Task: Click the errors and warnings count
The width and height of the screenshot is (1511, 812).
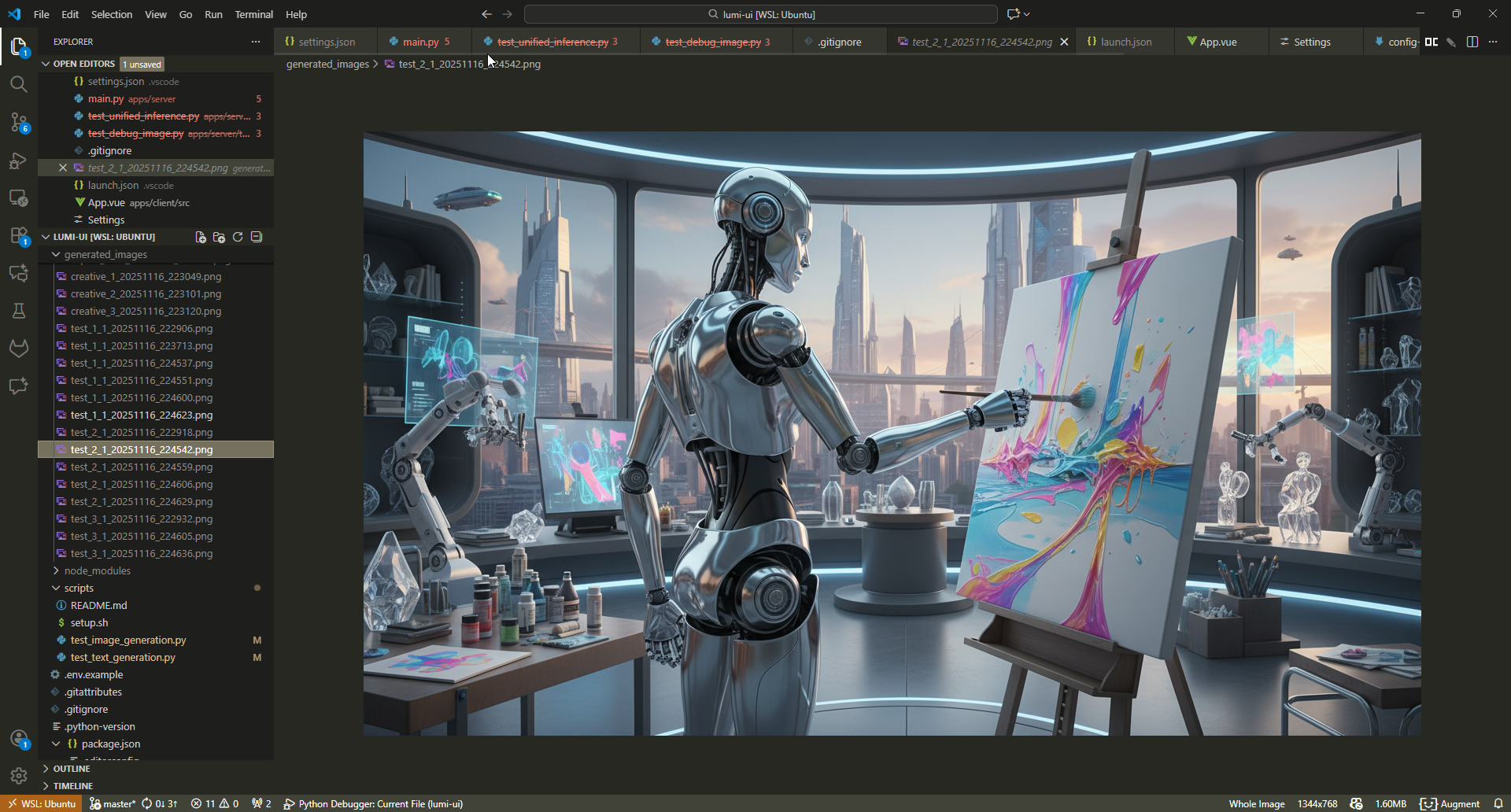Action: point(215,803)
